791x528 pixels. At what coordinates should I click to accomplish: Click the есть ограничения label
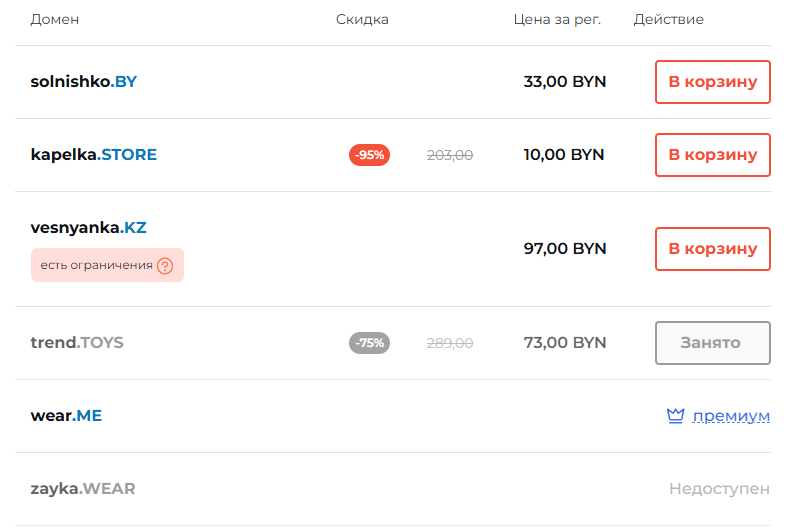tap(96, 266)
